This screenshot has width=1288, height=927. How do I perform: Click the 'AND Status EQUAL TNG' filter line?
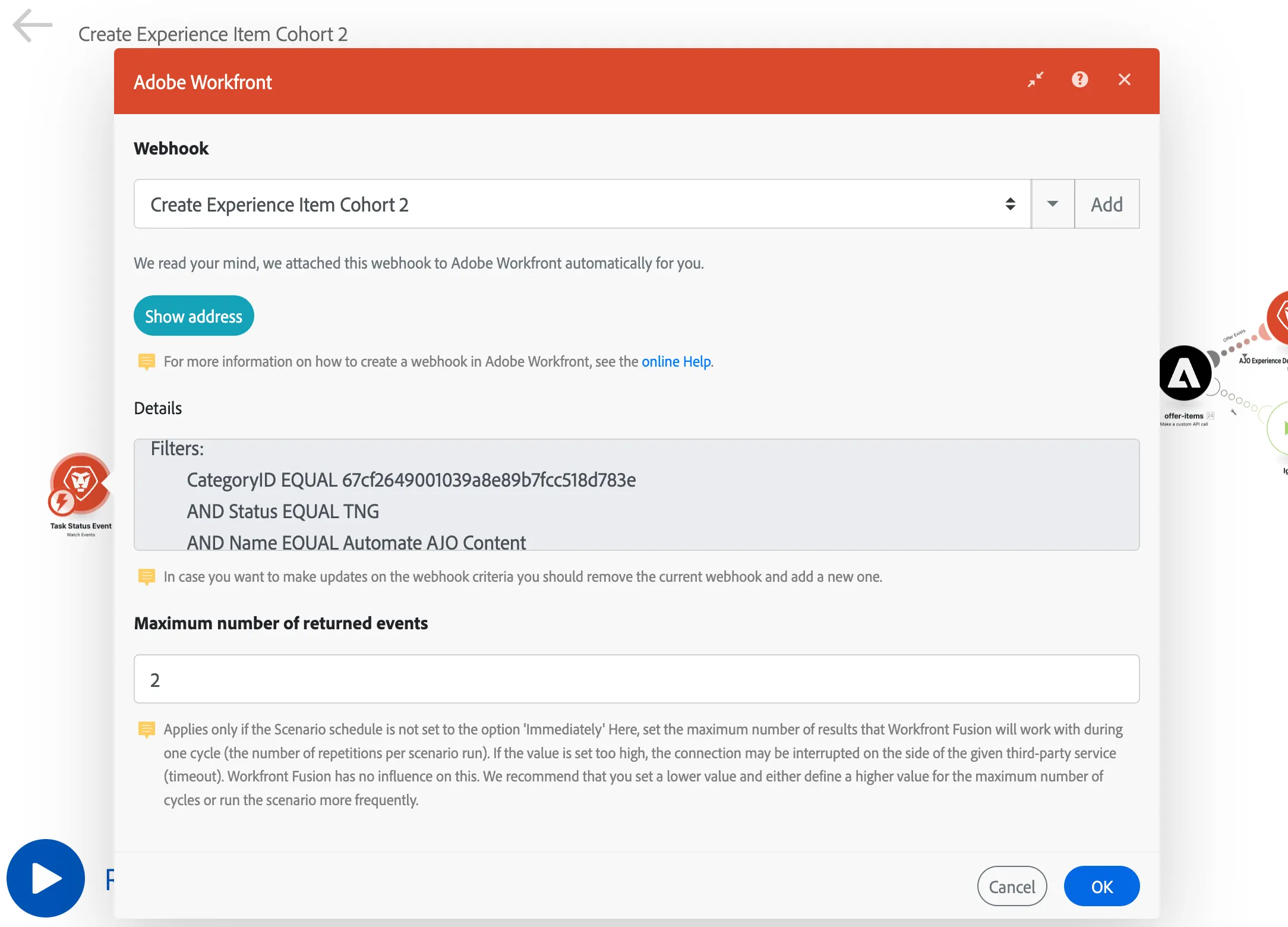point(283,511)
